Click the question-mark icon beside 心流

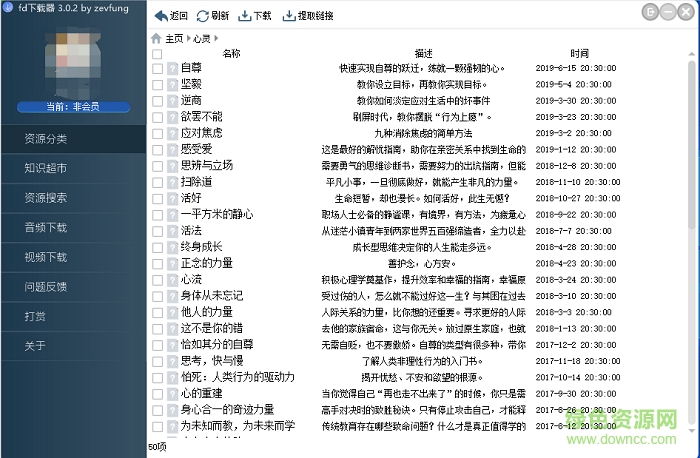(x=172, y=279)
